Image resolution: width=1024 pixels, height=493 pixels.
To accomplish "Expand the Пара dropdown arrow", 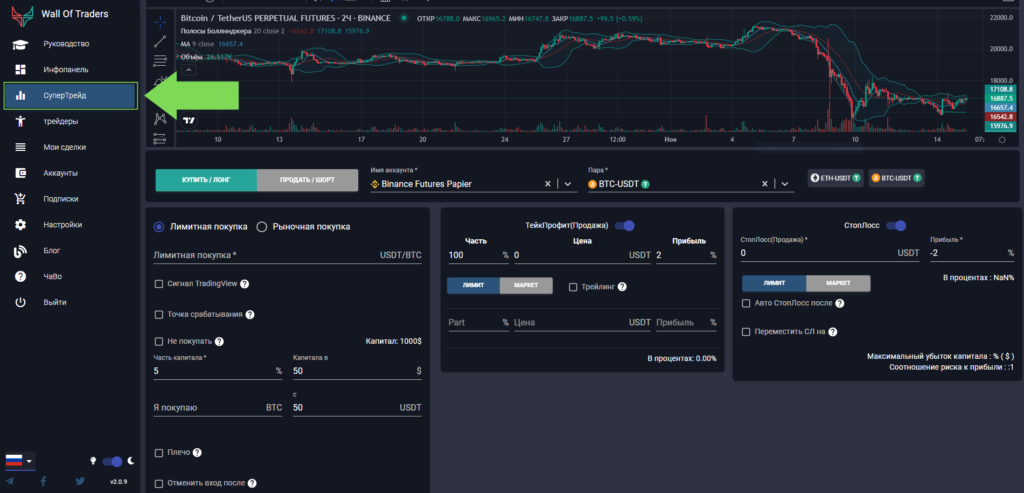I will pyautogui.click(x=784, y=184).
